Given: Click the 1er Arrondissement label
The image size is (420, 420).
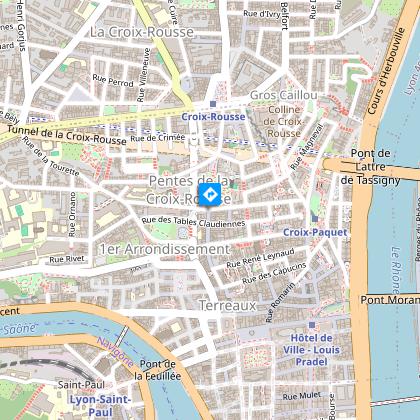Looking at the screenshot, I should click(x=165, y=249).
